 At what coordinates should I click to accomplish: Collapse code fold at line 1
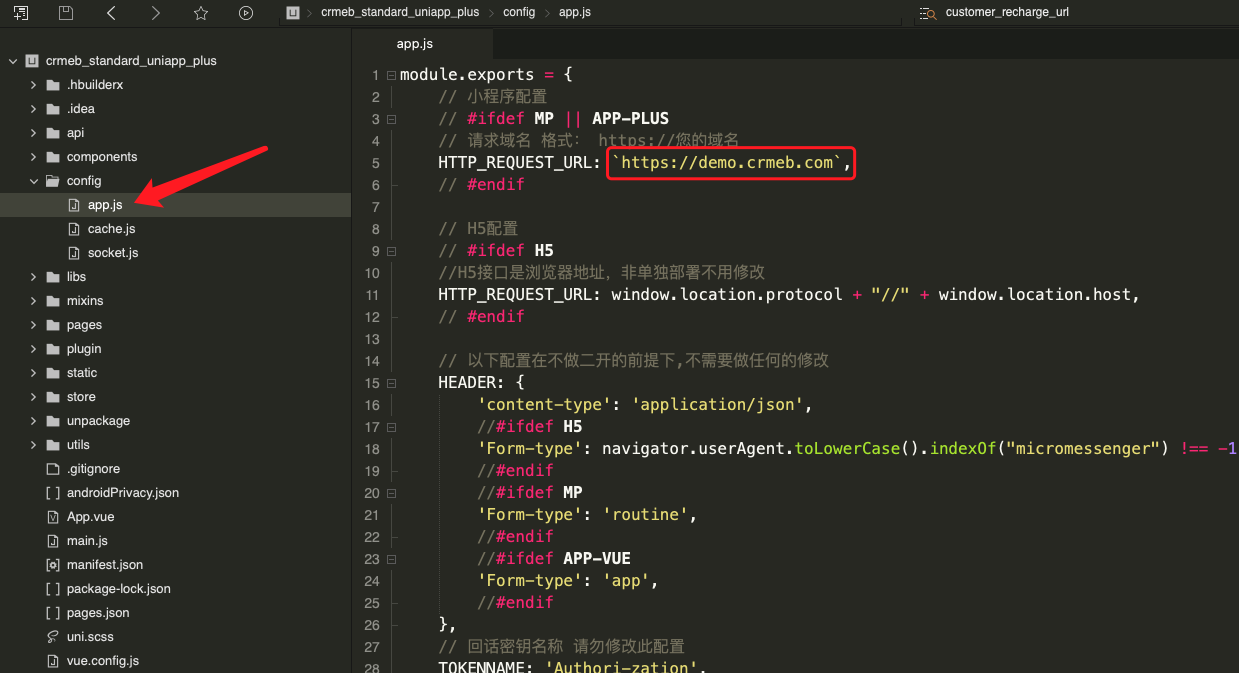click(391, 76)
